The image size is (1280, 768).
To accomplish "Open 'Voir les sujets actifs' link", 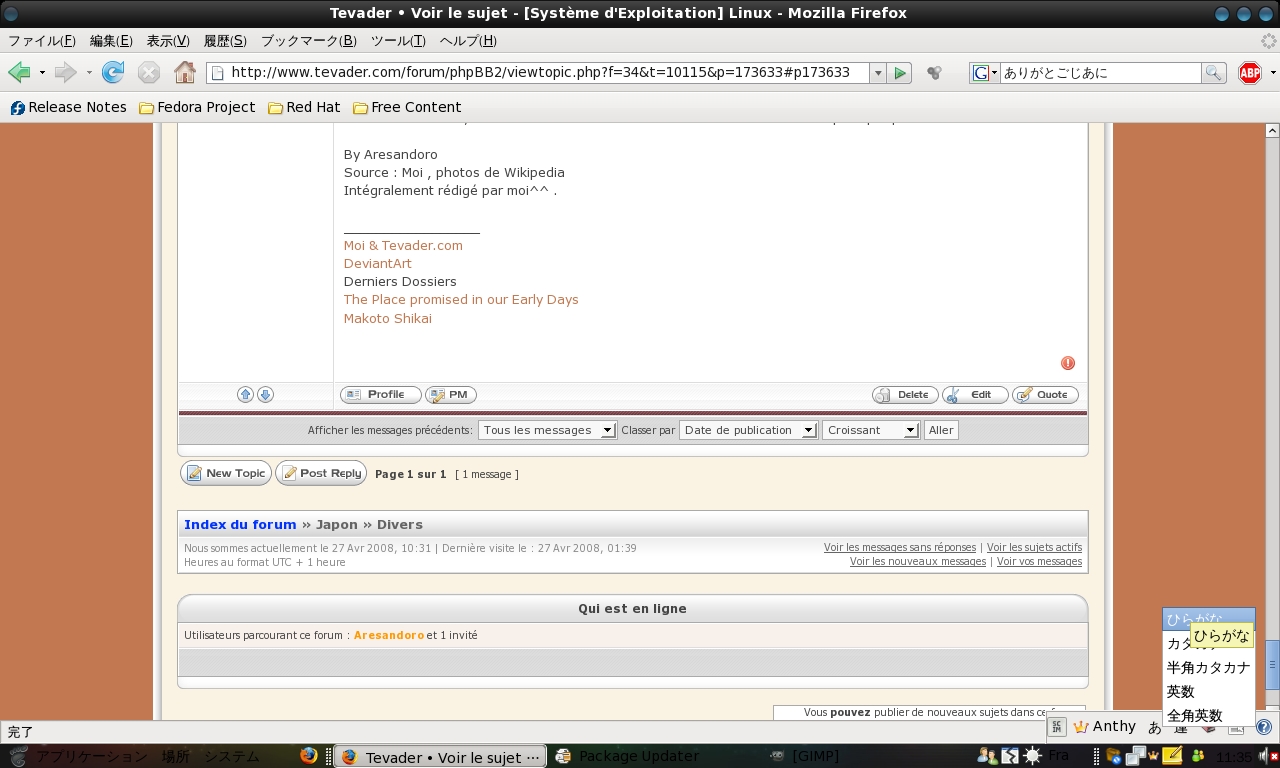I will pyautogui.click(x=1034, y=548).
